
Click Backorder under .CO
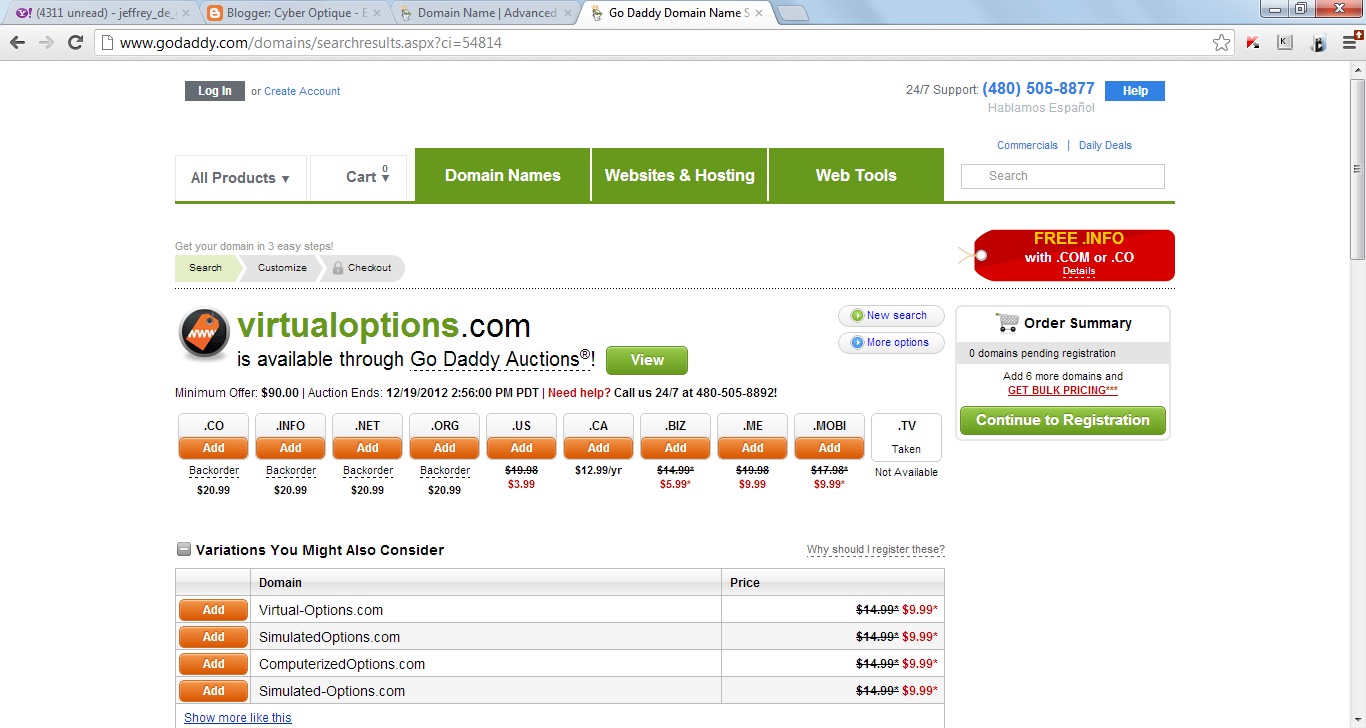click(214, 471)
